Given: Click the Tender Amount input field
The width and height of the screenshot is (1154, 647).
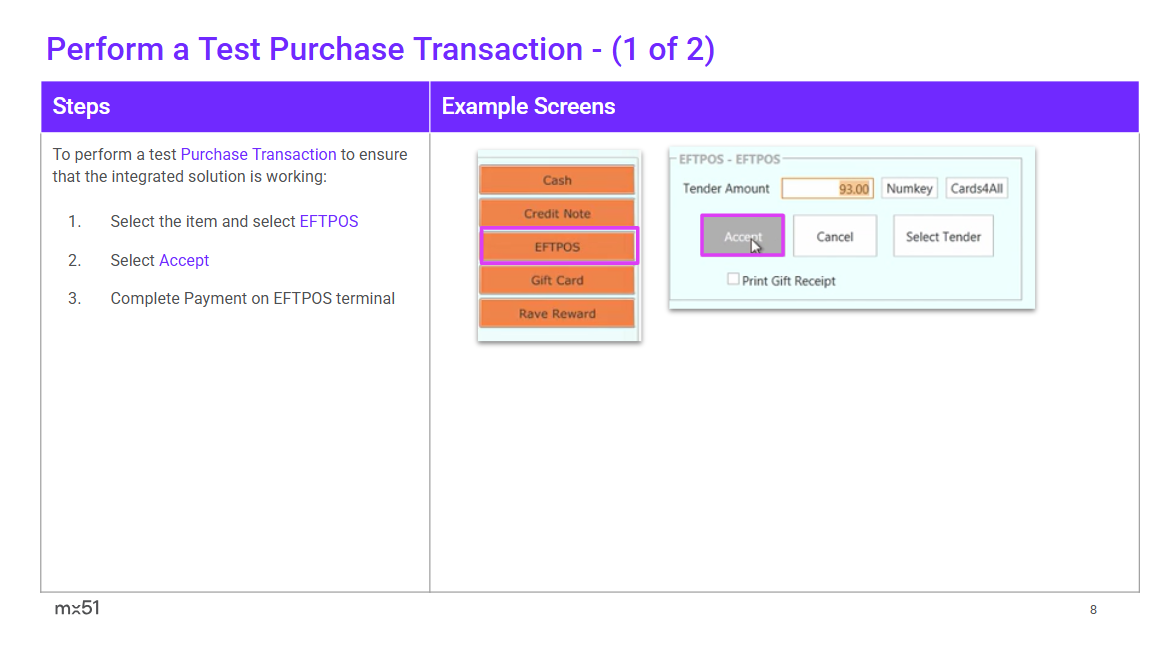Looking at the screenshot, I should [827, 188].
